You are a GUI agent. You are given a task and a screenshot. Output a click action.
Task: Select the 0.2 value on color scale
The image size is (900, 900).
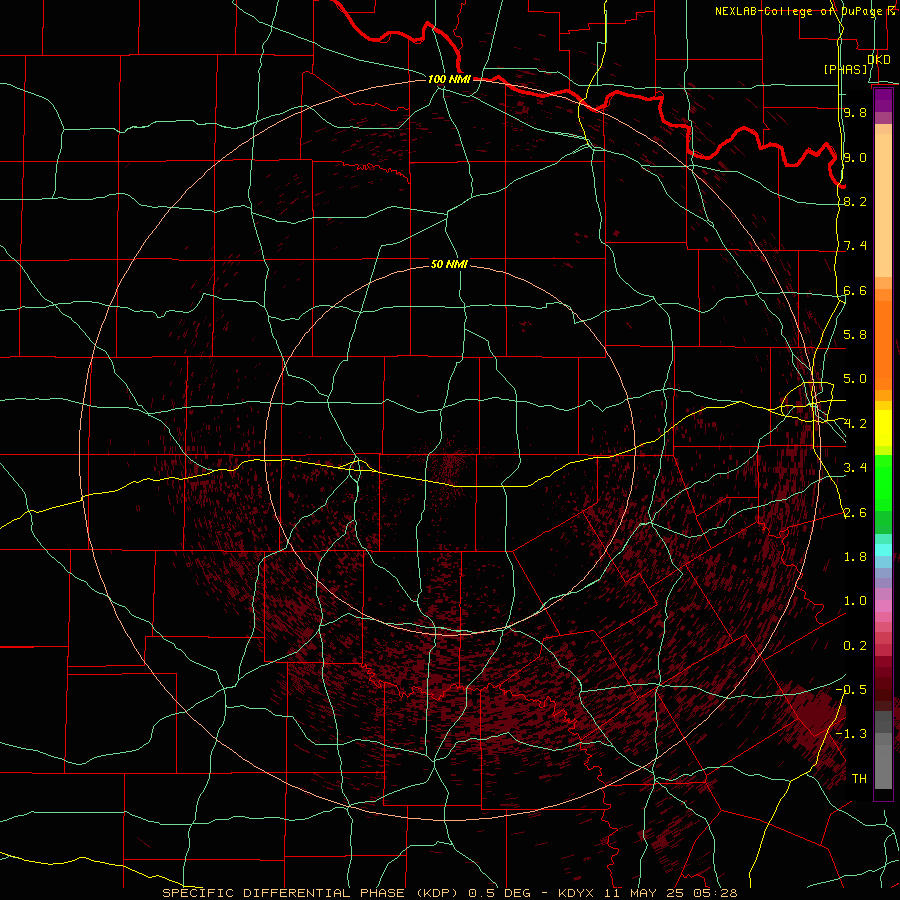pyautogui.click(x=855, y=646)
